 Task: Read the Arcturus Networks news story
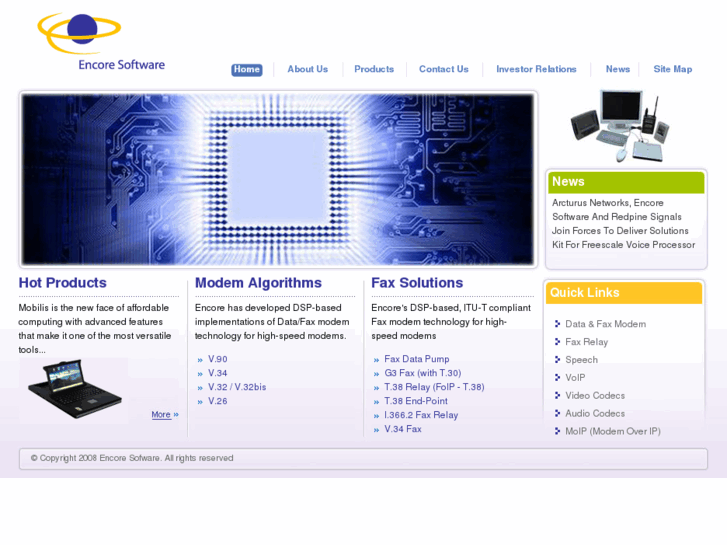click(x=623, y=224)
